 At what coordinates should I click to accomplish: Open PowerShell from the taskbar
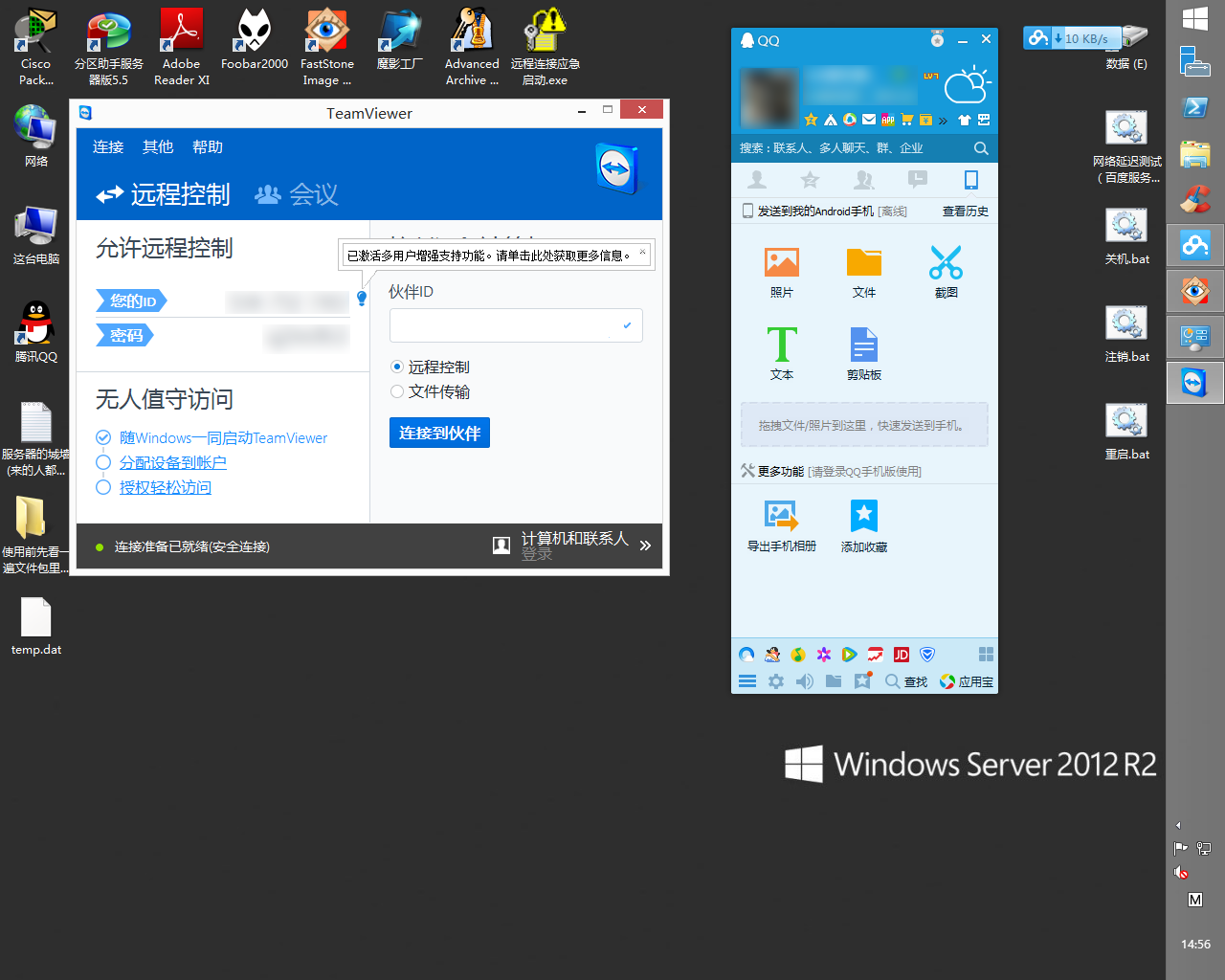click(1195, 107)
